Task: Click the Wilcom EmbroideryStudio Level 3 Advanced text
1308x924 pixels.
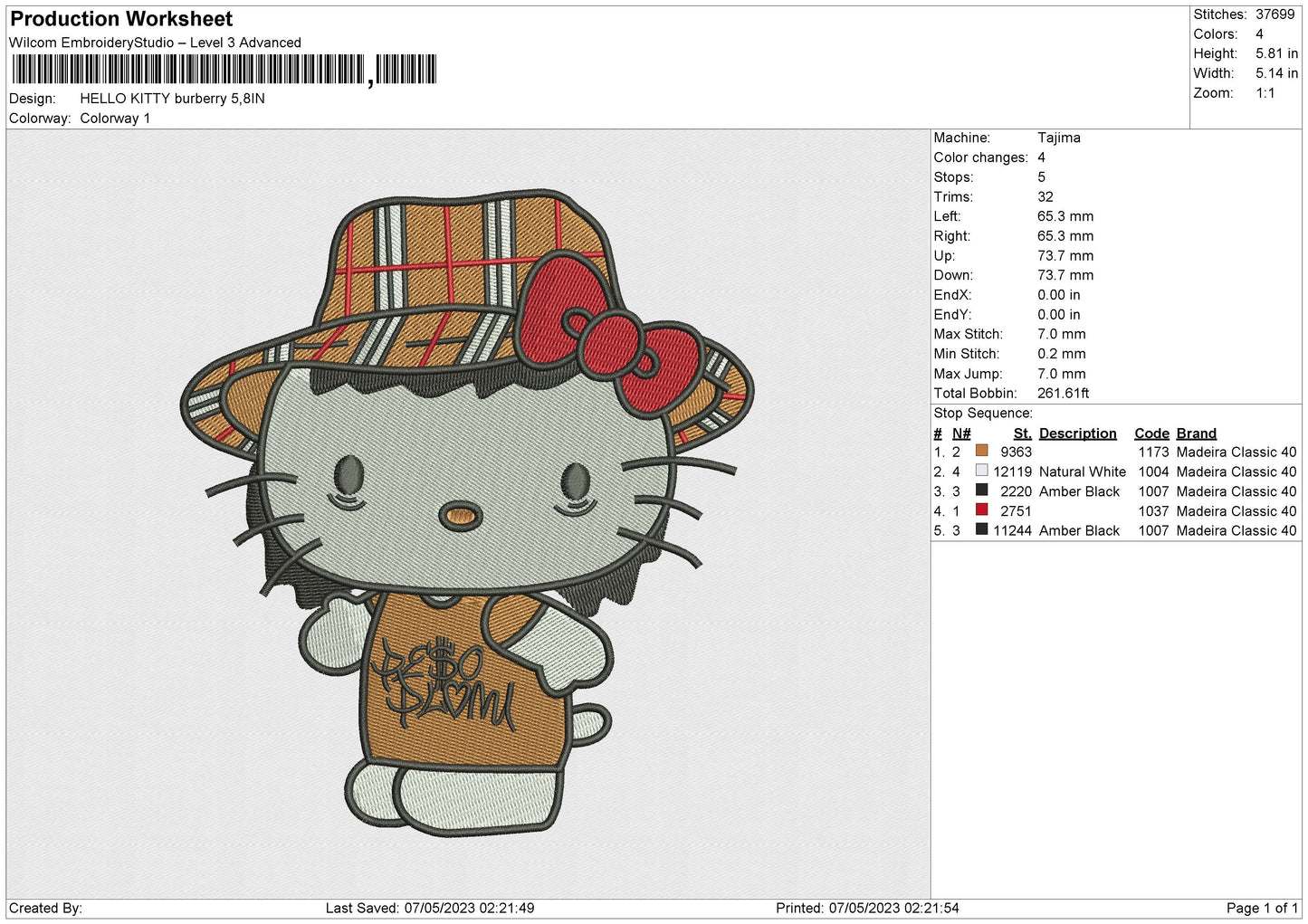Action: click(x=155, y=43)
